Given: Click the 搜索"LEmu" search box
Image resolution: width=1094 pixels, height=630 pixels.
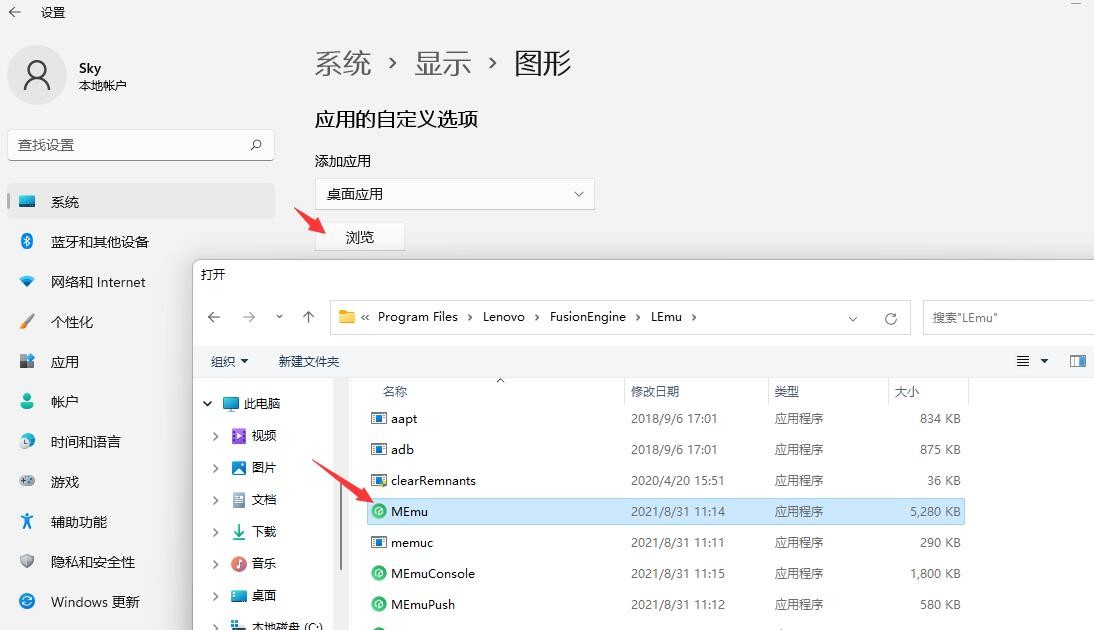Looking at the screenshot, I should [1008, 317].
